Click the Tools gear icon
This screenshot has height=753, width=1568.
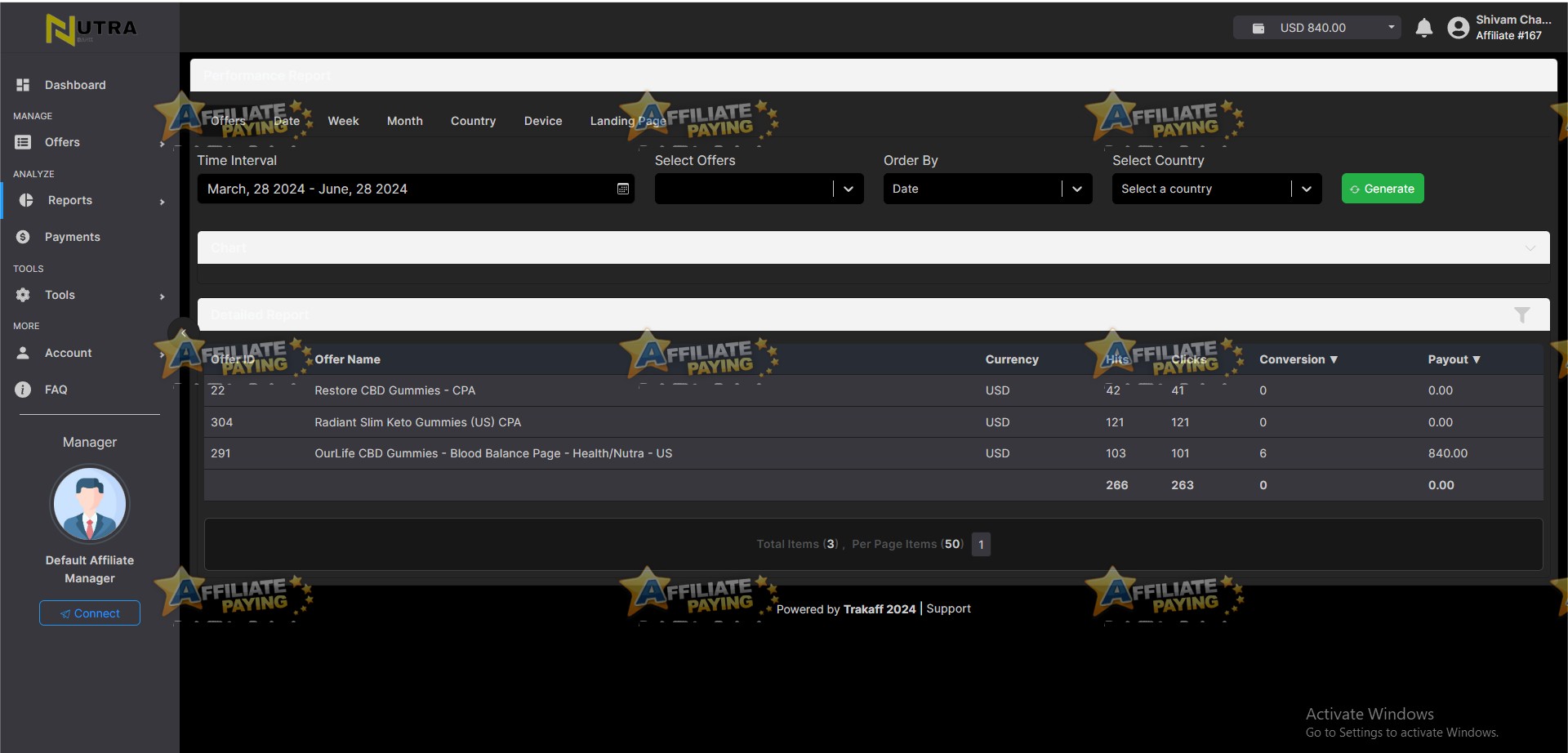click(23, 295)
